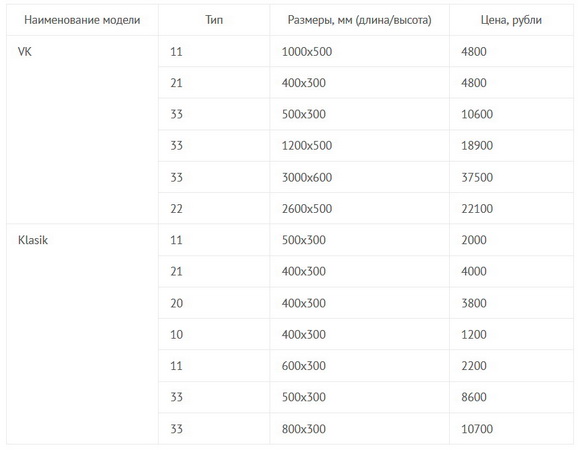The image size is (583, 450).
Task: Click the price 37500
Action: click(x=511, y=177)
